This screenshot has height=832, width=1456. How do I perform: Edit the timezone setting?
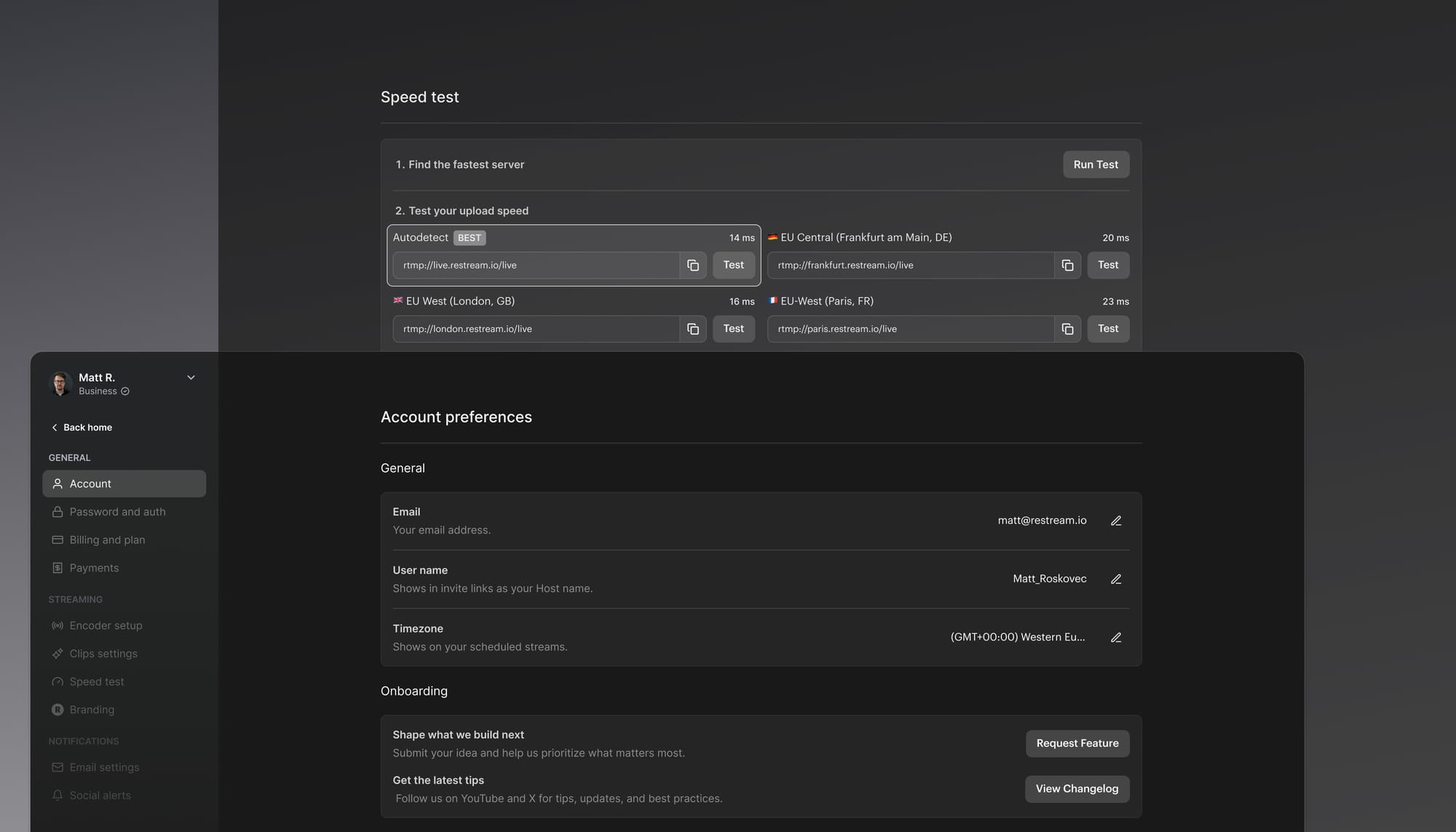[1115, 638]
